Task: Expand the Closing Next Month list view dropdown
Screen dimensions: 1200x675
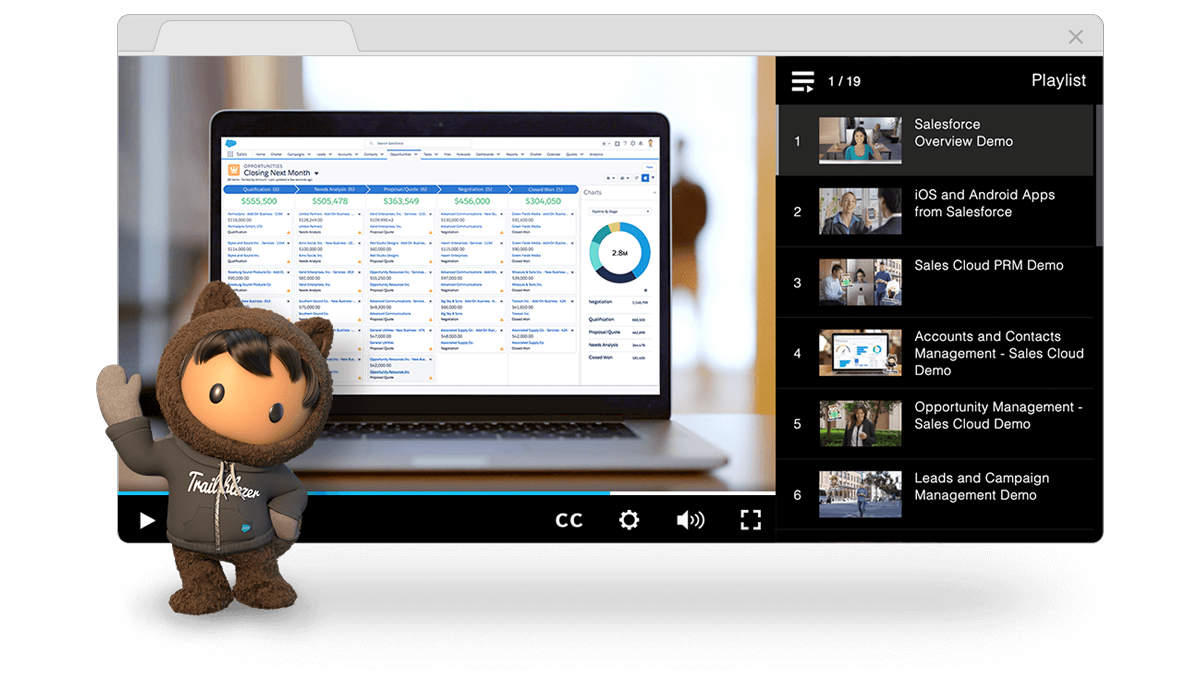Action: pyautogui.click(x=316, y=173)
